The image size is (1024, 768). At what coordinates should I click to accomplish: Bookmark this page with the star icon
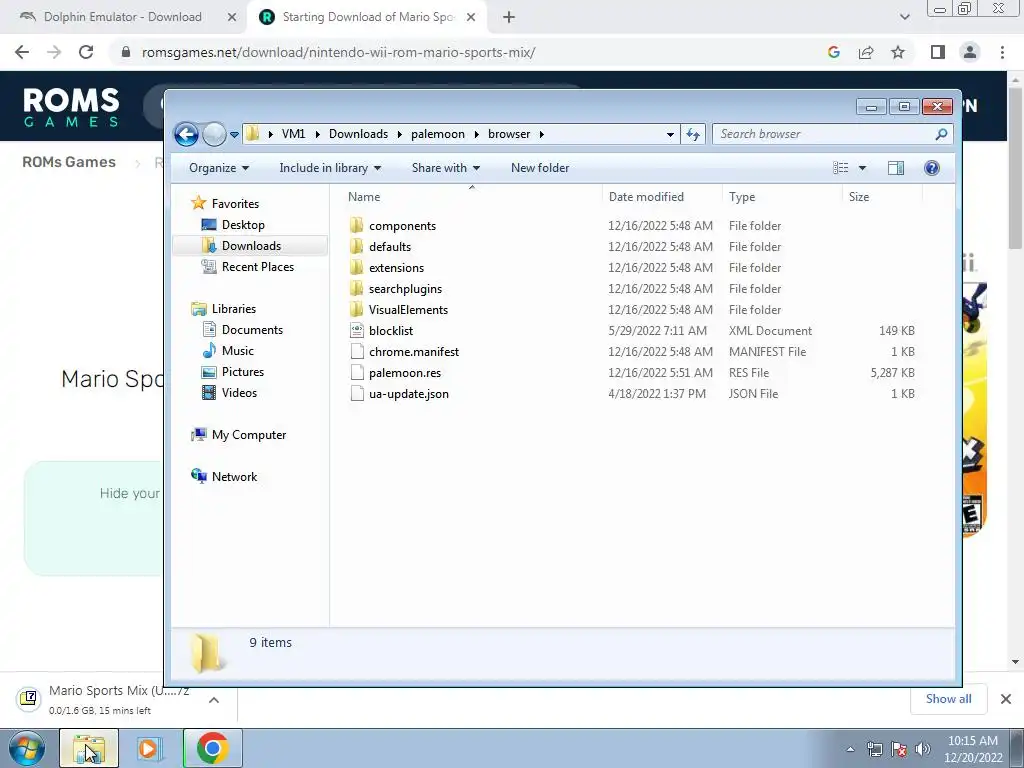[x=898, y=52]
